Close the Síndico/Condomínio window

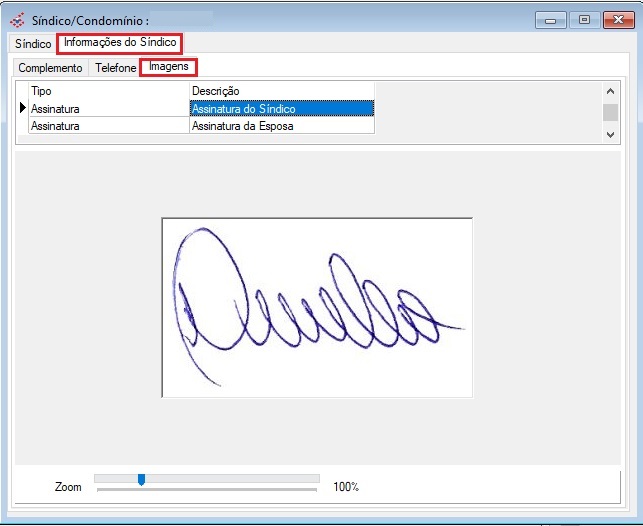(x=618, y=19)
